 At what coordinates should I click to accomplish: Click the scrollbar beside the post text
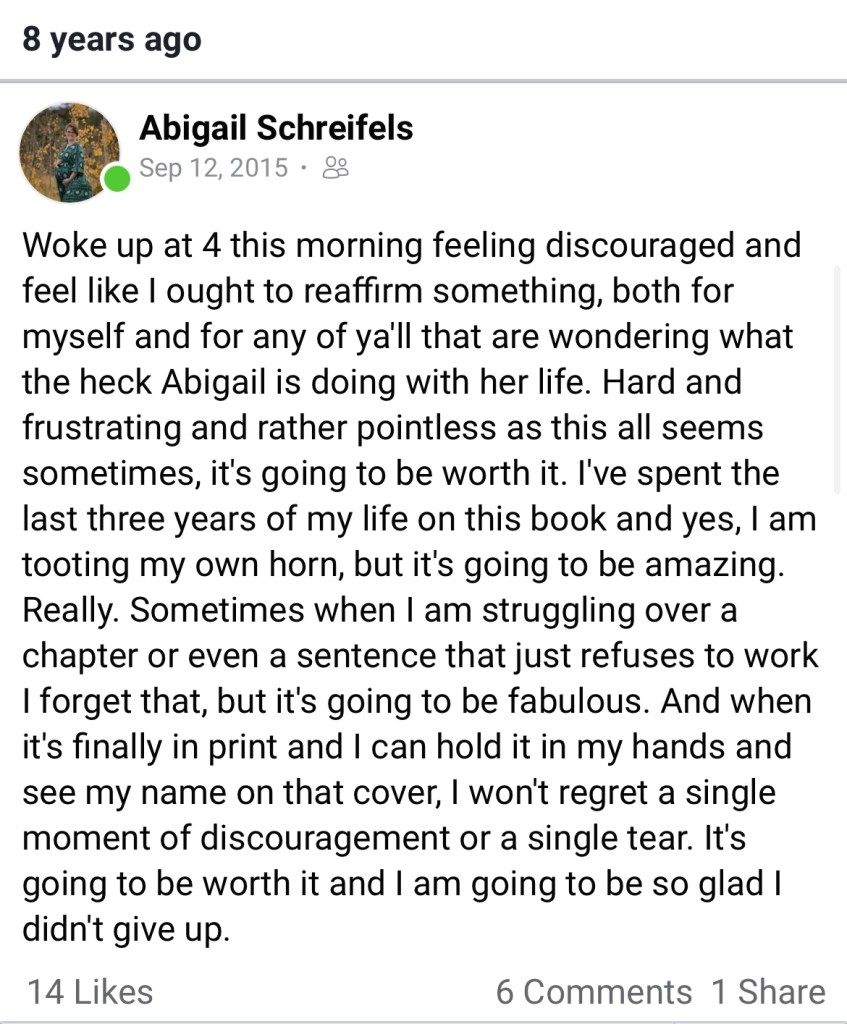[x=837, y=380]
